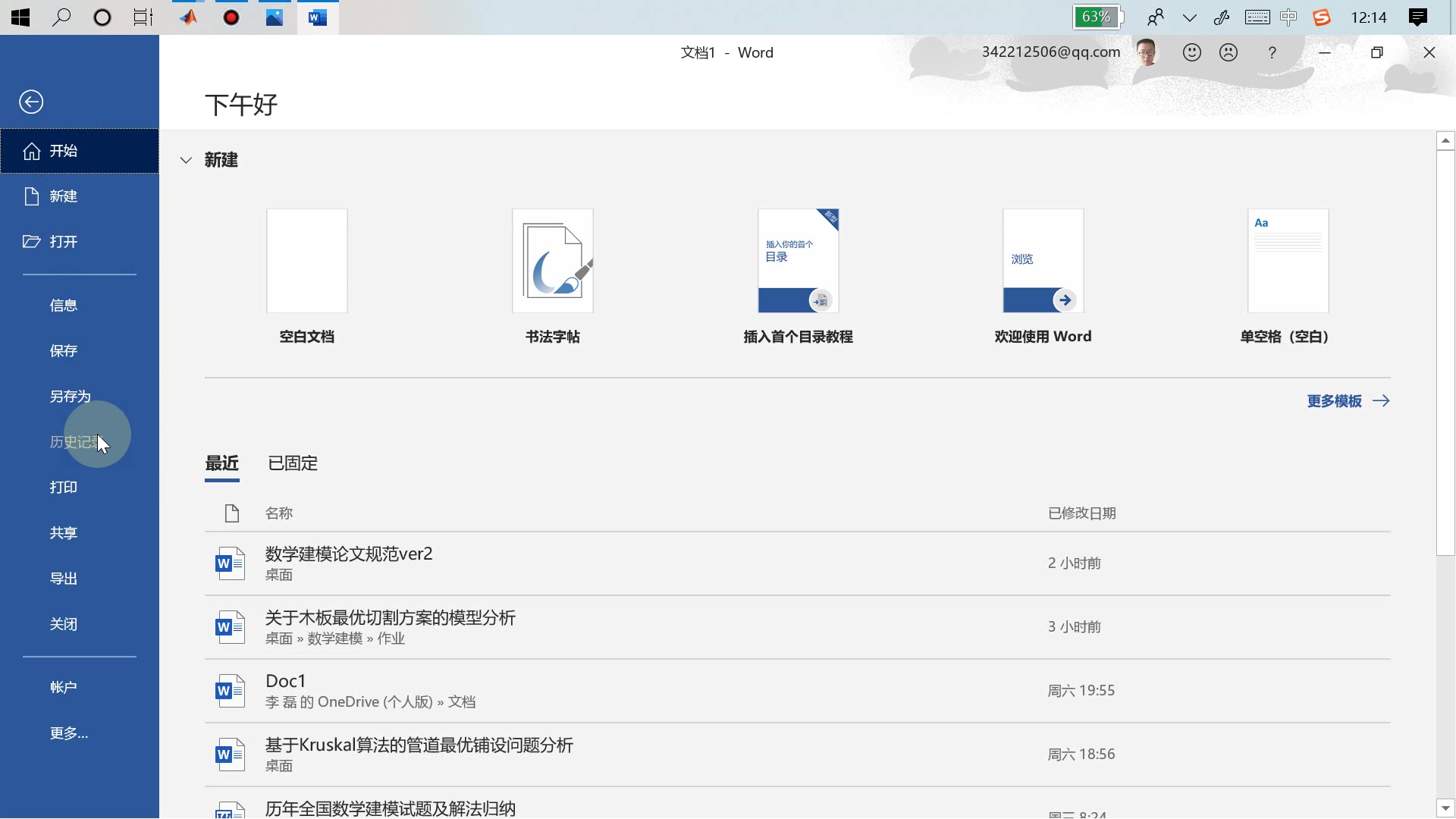This screenshot has height=819, width=1456.
Task: Open the 开始 home page
Action: 80,151
